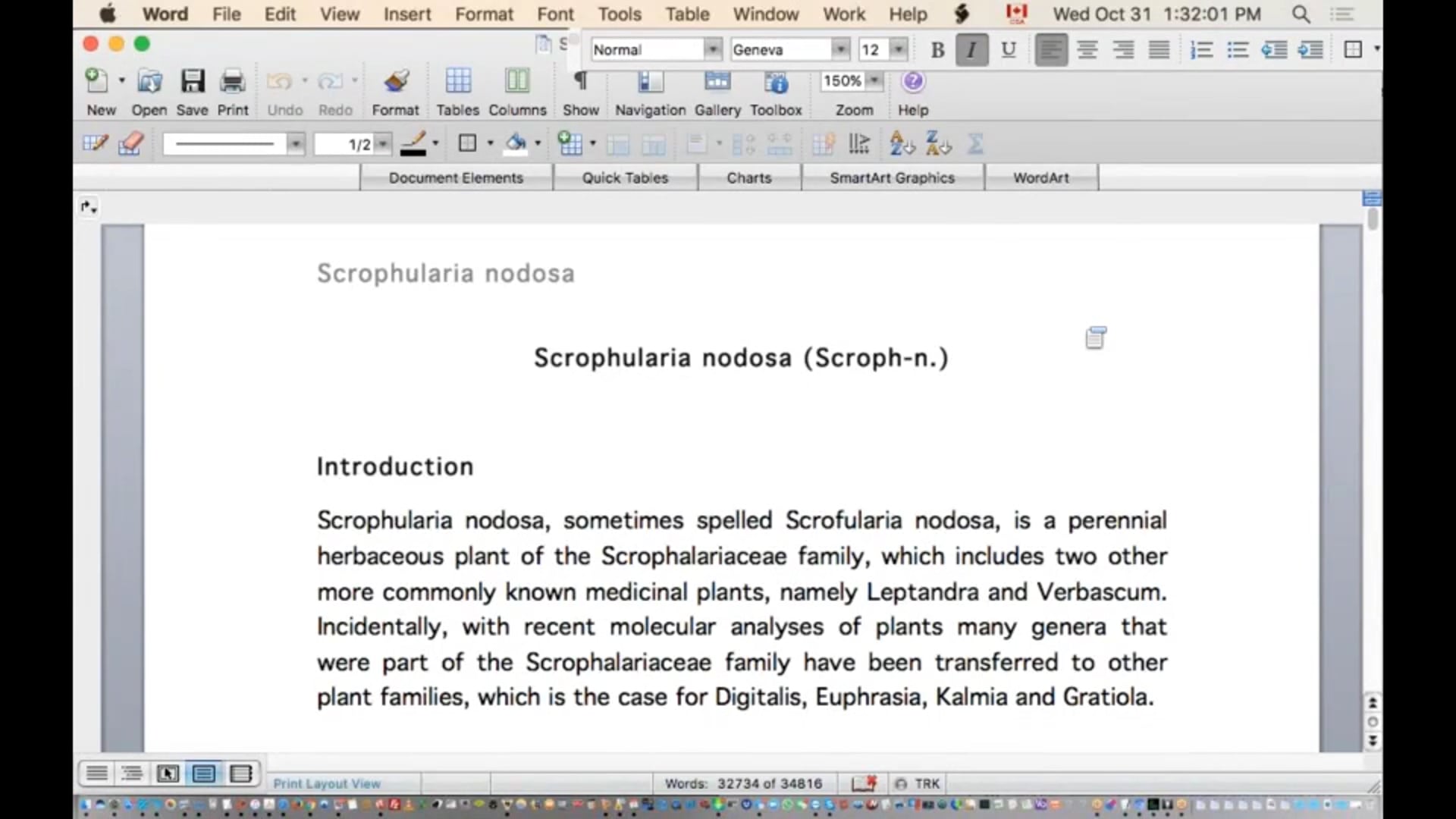Click the Print icon
Screen dimensions: 1456x819
(x=233, y=82)
